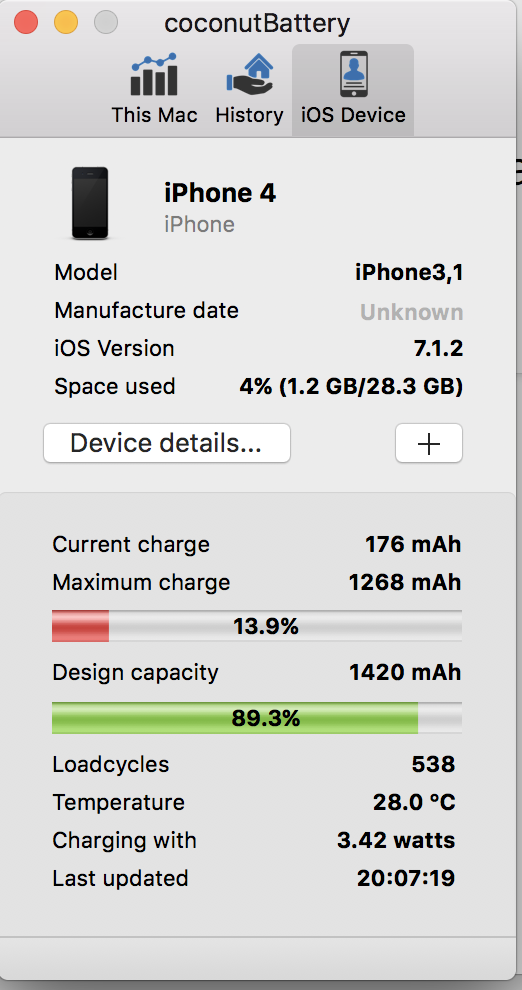Select the History hand-and-house icon

250,75
